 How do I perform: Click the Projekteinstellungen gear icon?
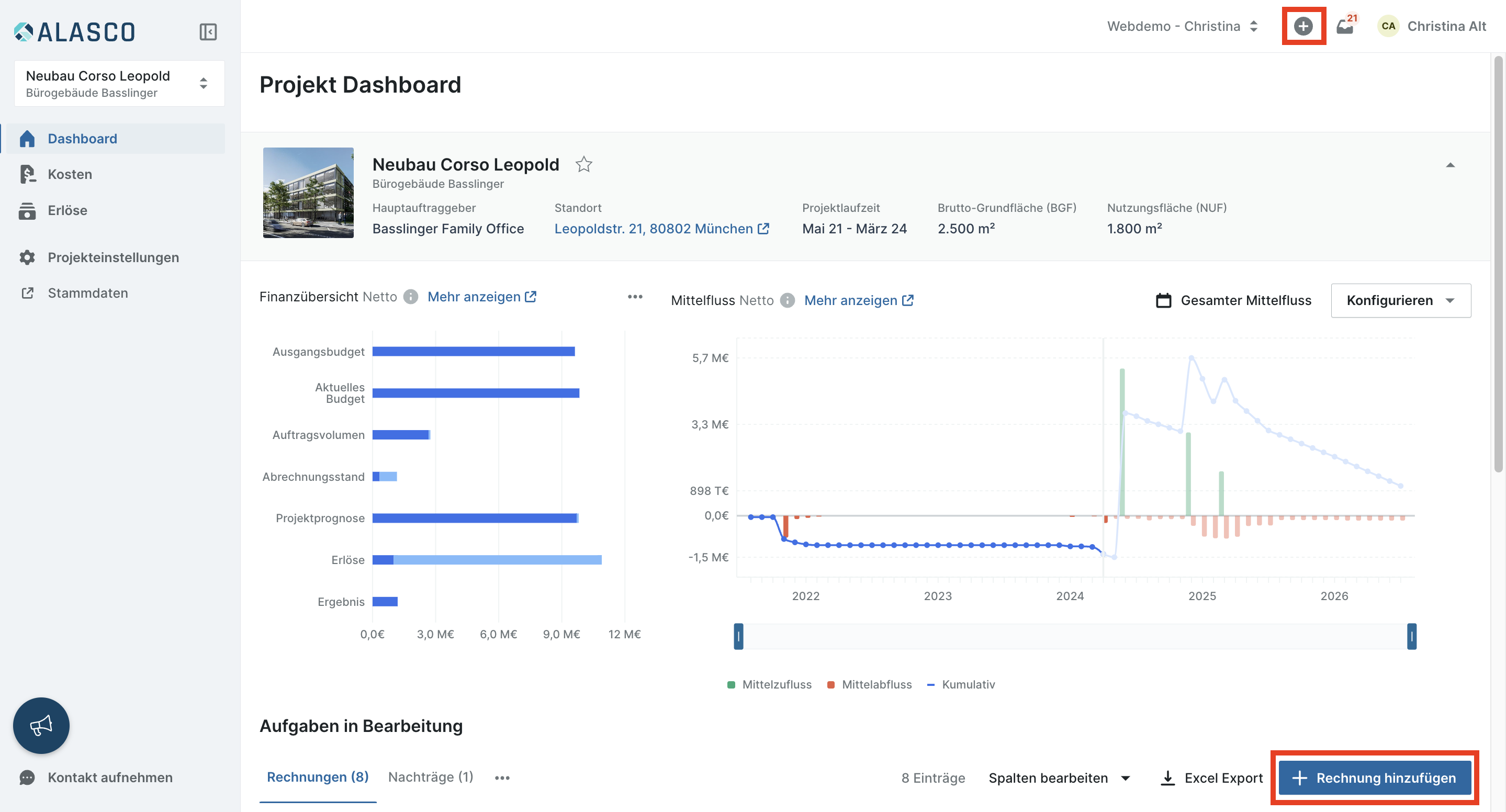[x=27, y=258]
